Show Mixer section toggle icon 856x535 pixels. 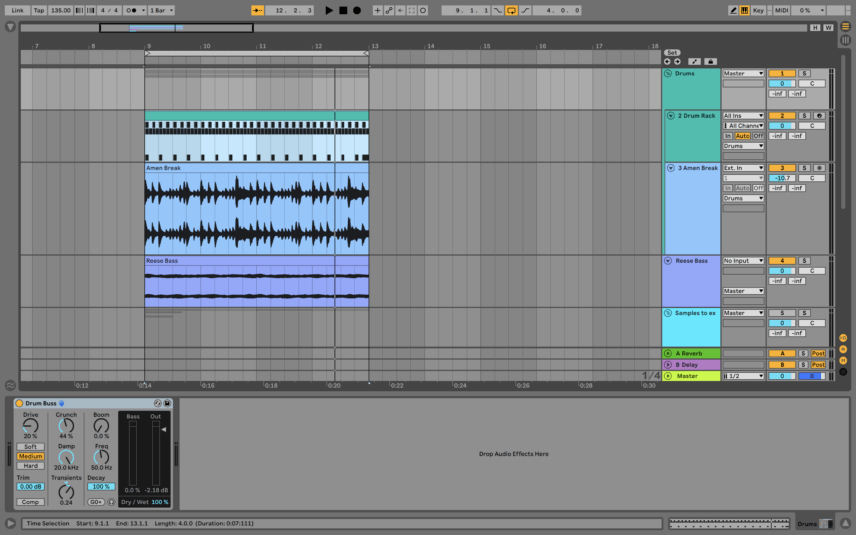(843, 361)
